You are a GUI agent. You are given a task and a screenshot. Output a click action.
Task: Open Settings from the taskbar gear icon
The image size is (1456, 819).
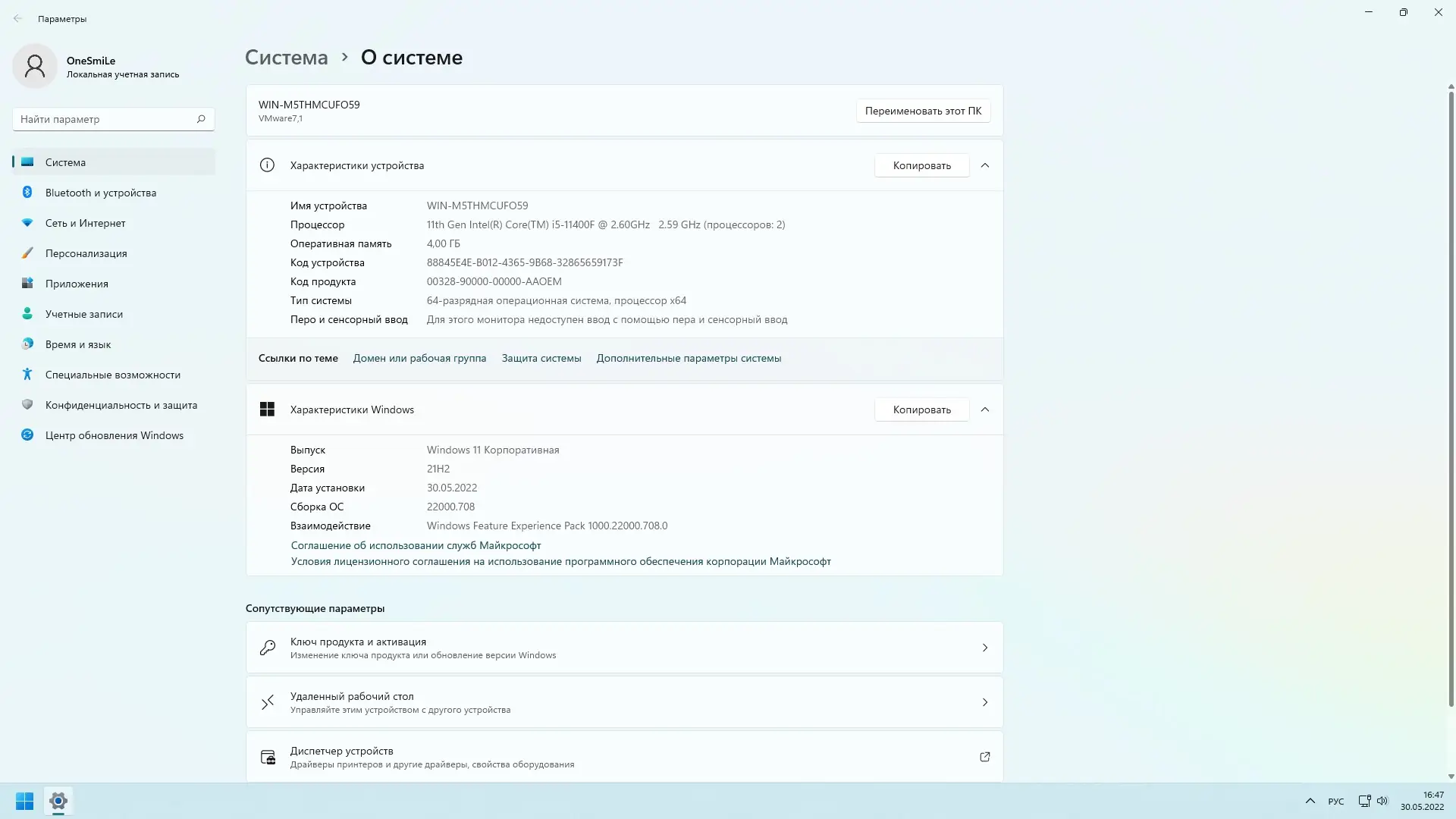(x=58, y=801)
